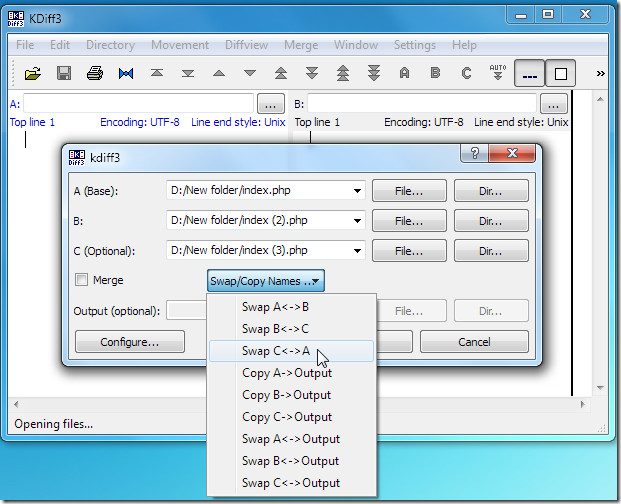Click File... button in B row
This screenshot has height=504, width=621.
pyautogui.click(x=409, y=221)
